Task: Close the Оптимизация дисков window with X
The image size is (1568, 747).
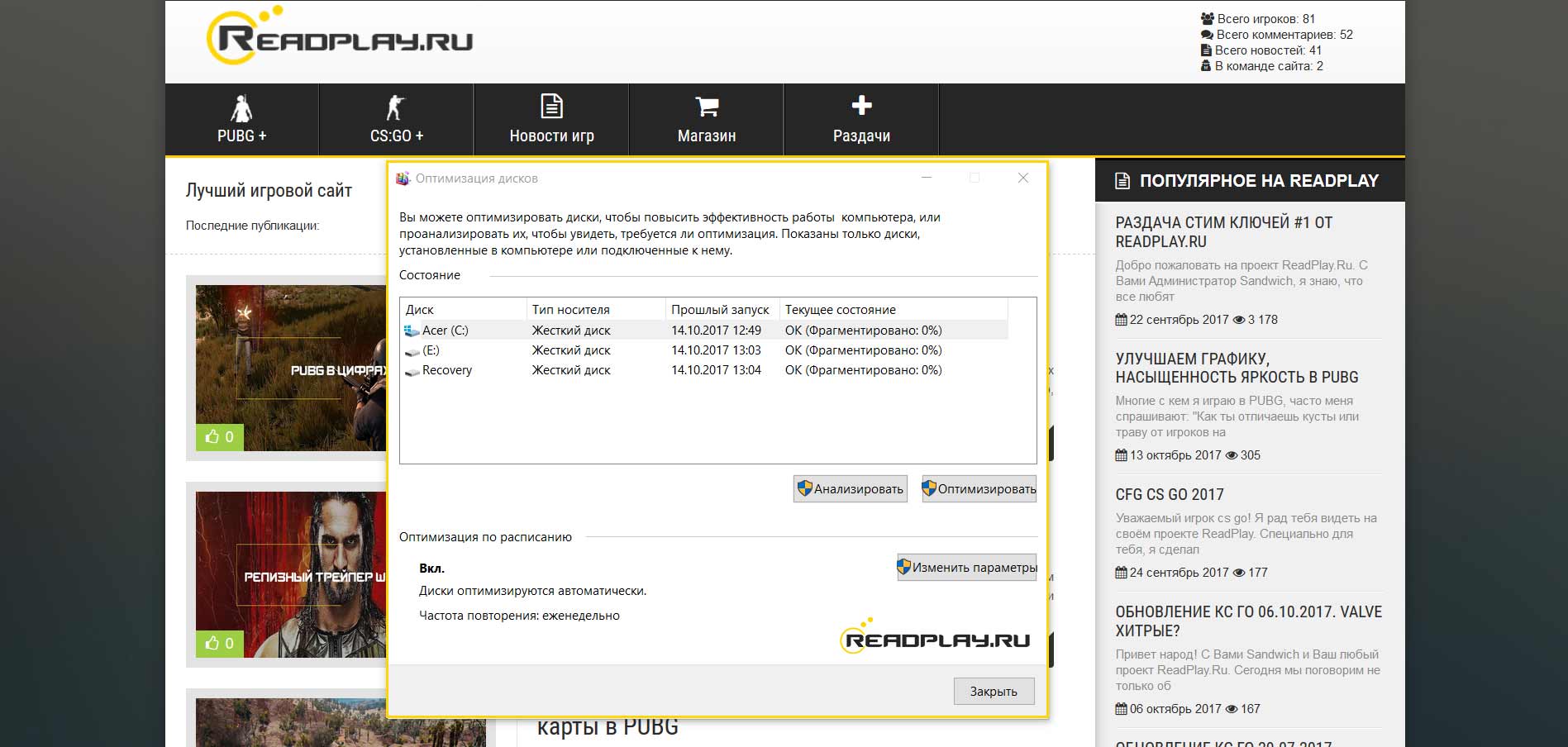Action: click(1022, 178)
